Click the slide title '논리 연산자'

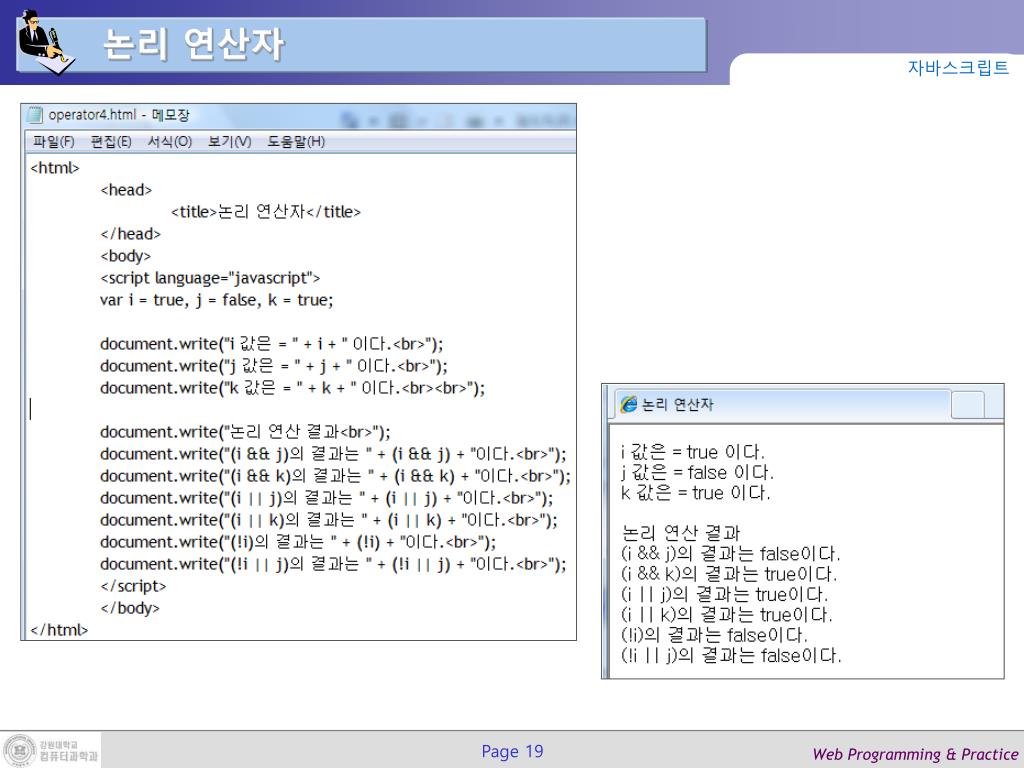(193, 44)
